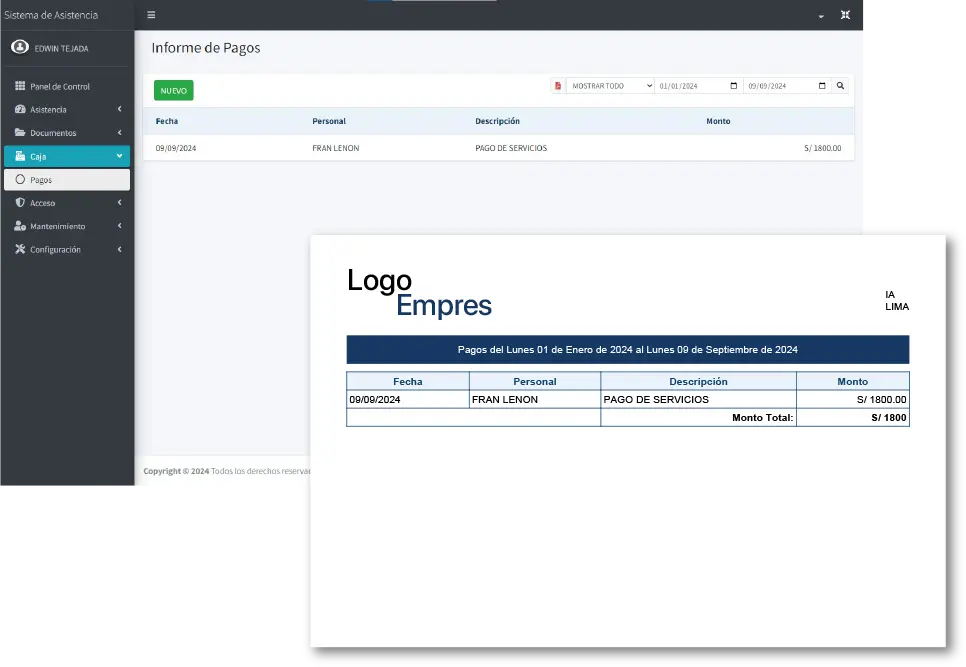Image resolution: width=966 pixels, height=667 pixels.
Task: Open the MOSTRAR TODO dropdown
Action: coord(610,86)
